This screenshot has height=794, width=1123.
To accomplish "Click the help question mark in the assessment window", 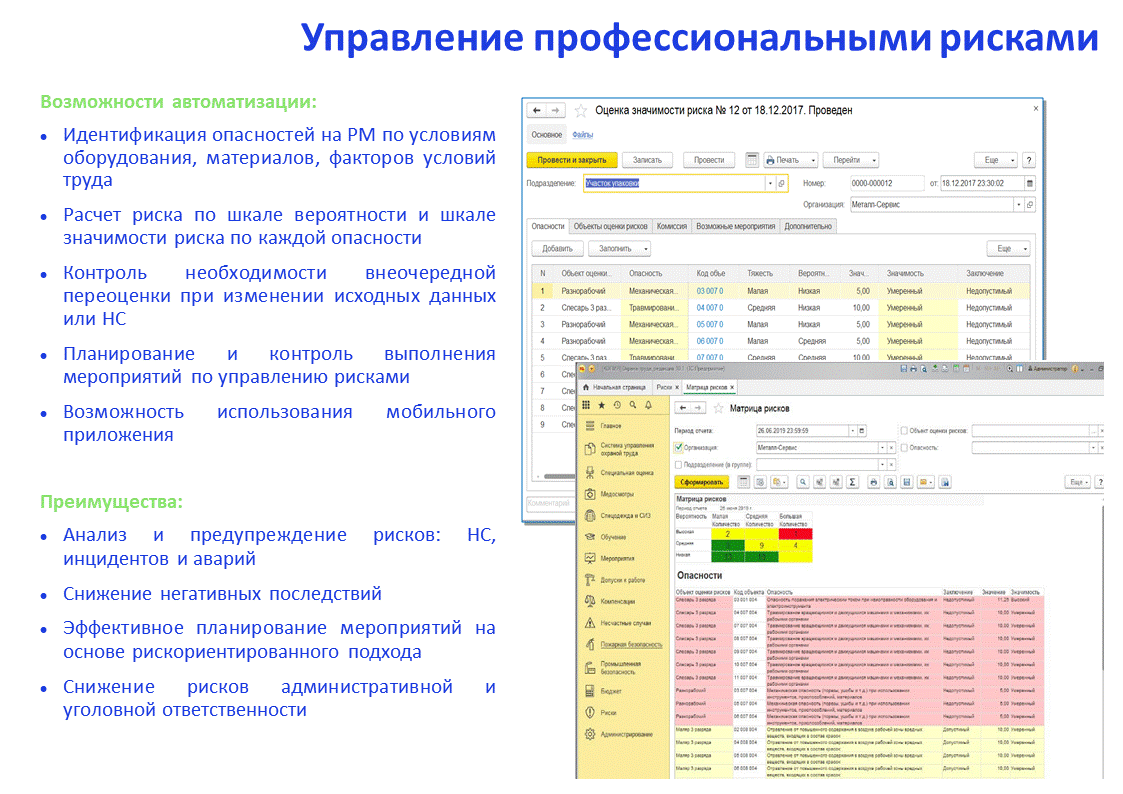I will tap(1028, 160).
